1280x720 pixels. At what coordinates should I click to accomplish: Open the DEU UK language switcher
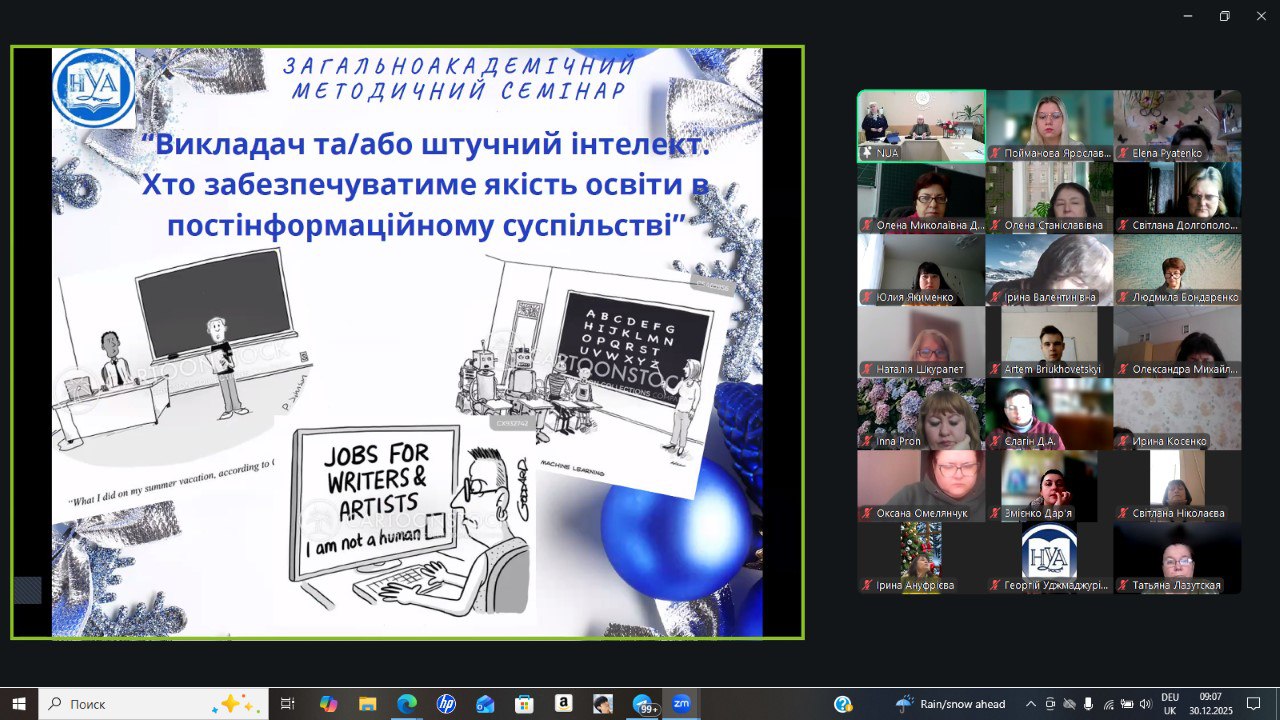[x=1169, y=704]
